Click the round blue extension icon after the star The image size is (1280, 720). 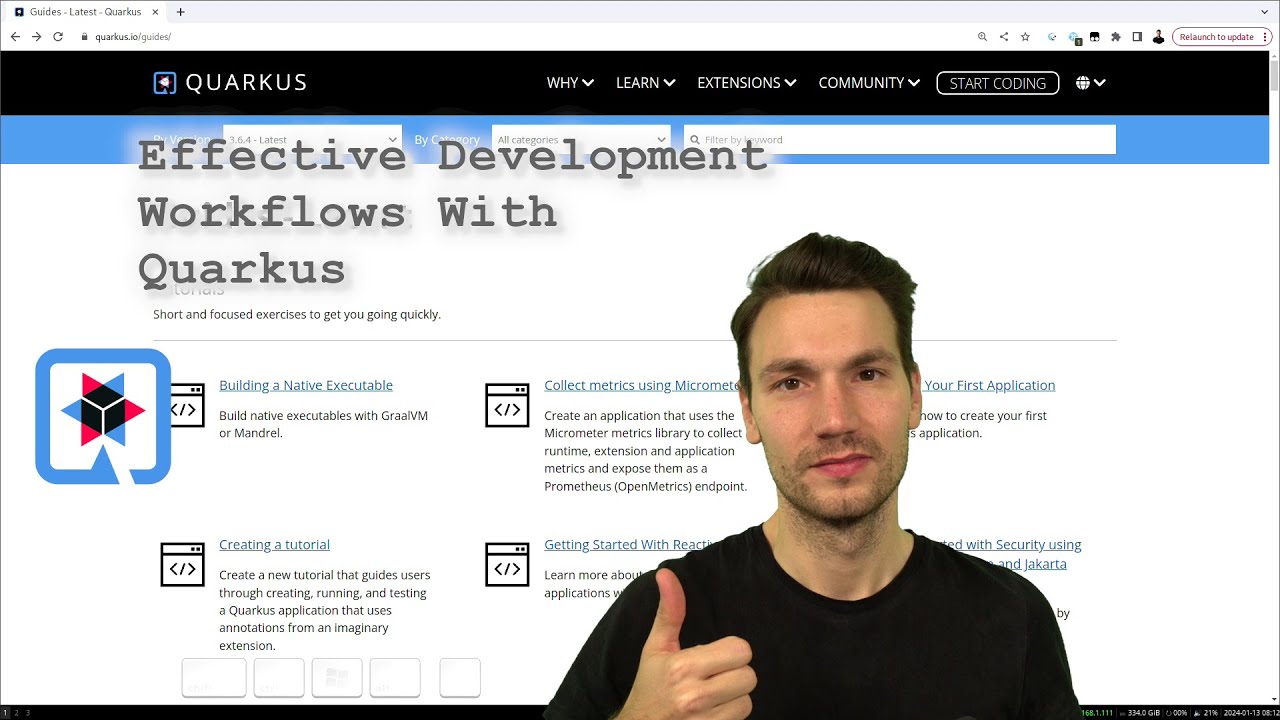(x=1052, y=37)
